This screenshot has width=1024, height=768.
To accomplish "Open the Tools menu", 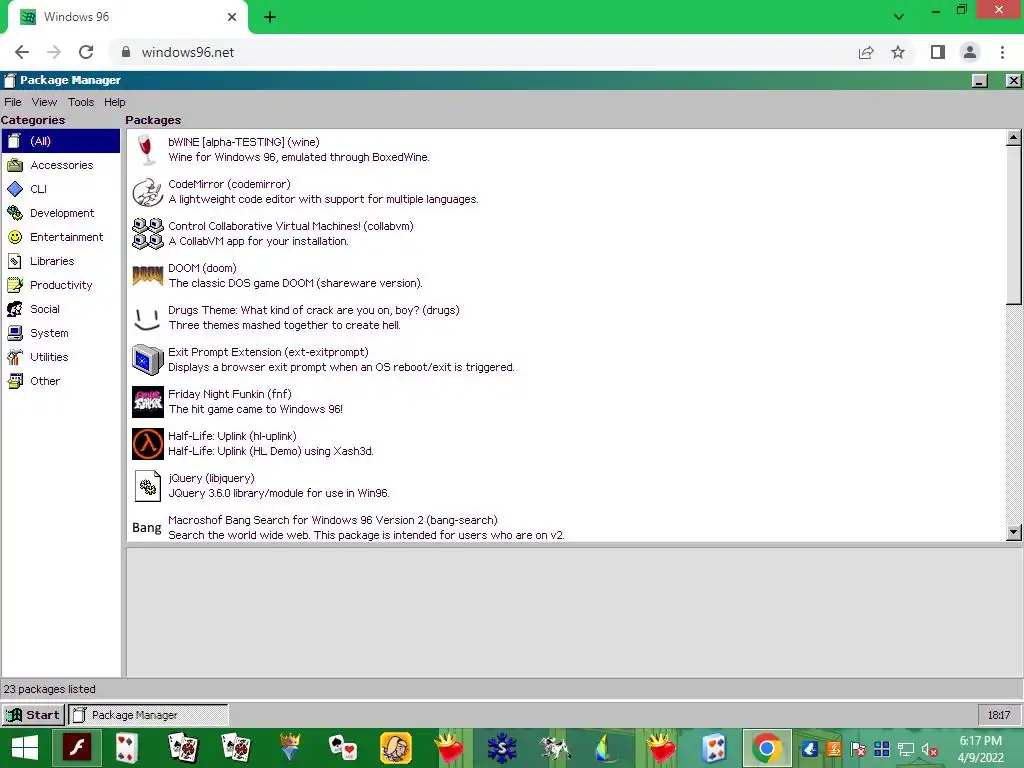I will coord(81,102).
